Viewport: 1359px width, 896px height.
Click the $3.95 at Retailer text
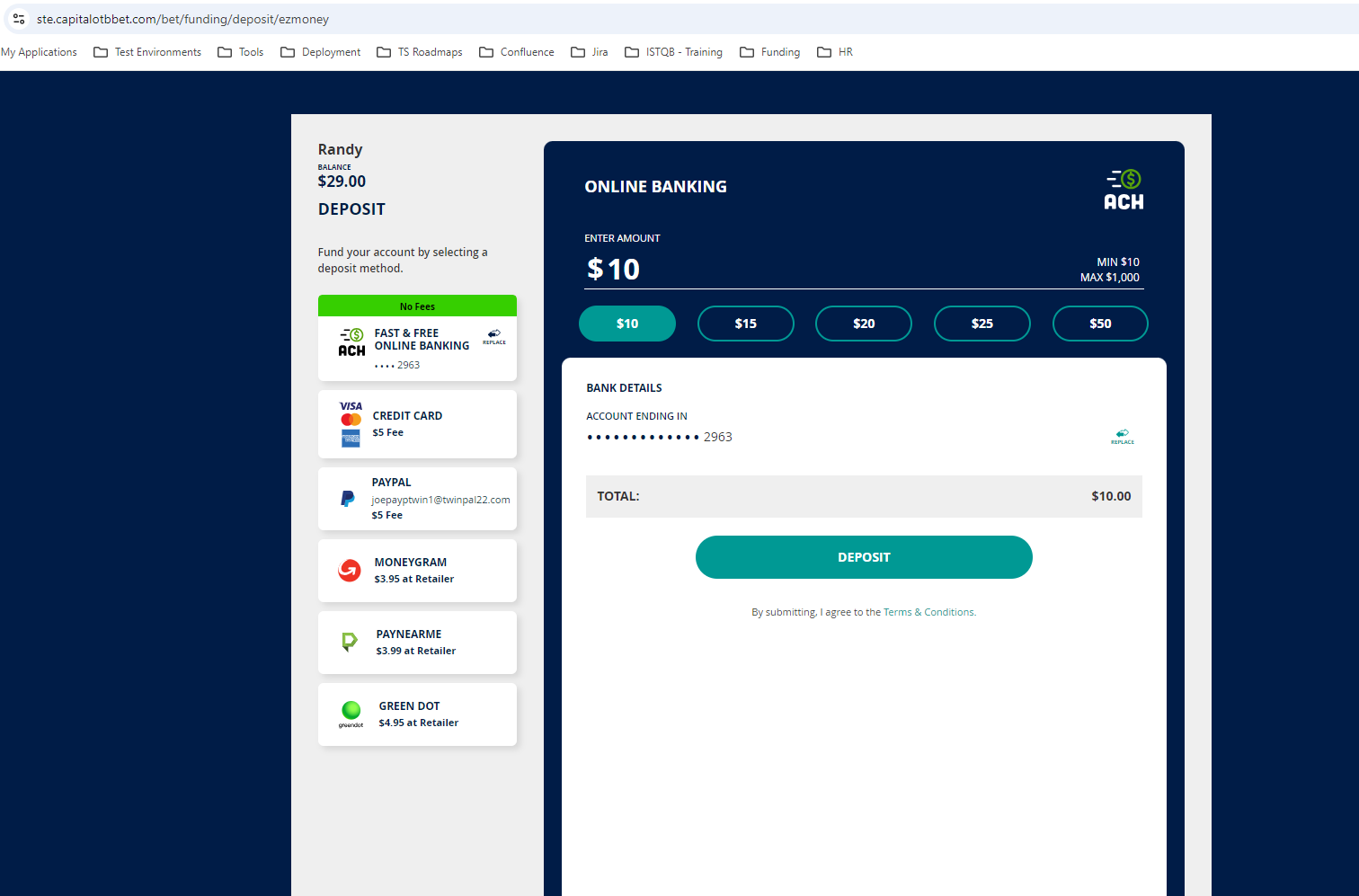[x=413, y=579]
